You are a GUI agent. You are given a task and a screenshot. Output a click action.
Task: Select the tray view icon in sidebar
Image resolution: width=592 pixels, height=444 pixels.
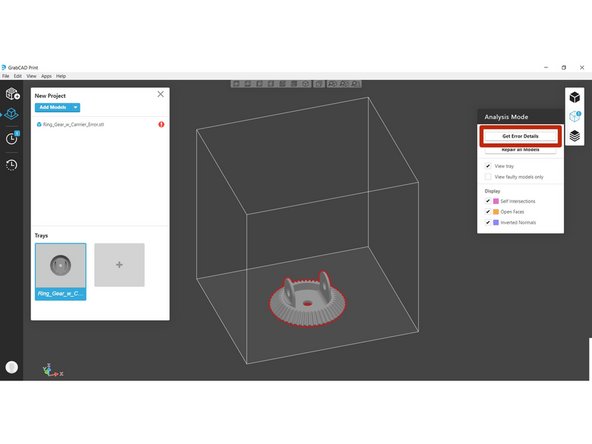point(11,113)
